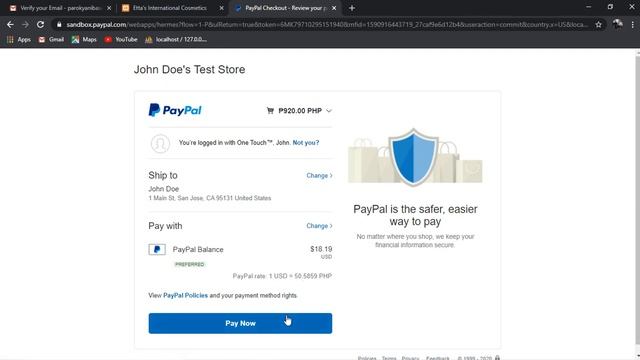Click the PayPal logo
This screenshot has width=640, height=360.
pyautogui.click(x=175, y=110)
